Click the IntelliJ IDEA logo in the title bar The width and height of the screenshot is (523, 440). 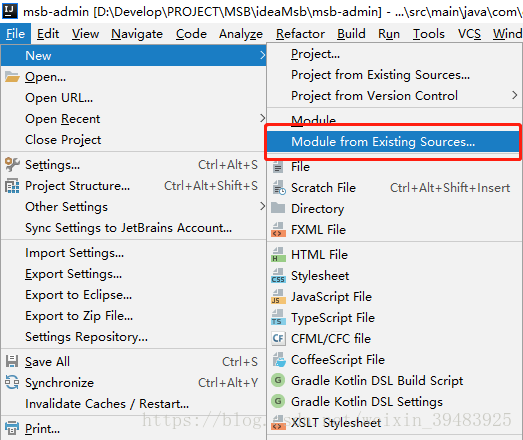pos(10,10)
